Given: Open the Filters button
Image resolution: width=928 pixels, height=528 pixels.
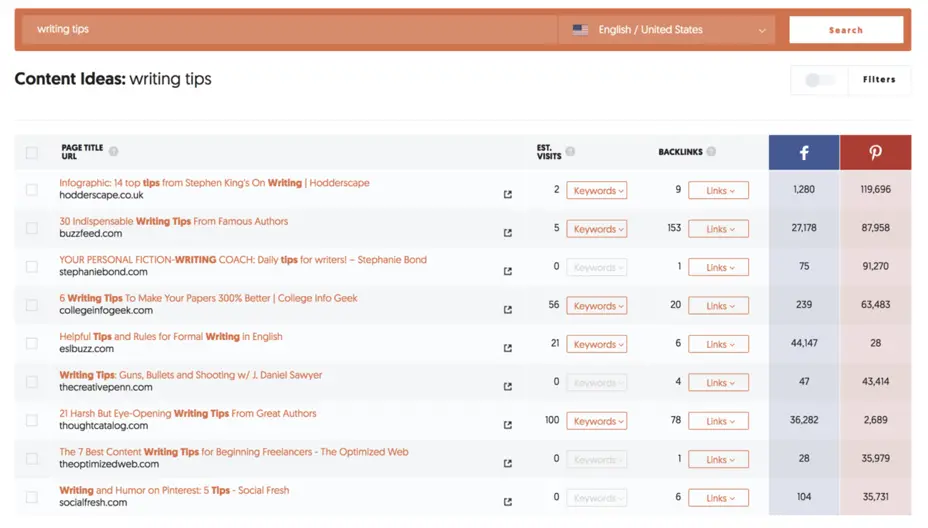Looking at the screenshot, I should tap(879, 80).
